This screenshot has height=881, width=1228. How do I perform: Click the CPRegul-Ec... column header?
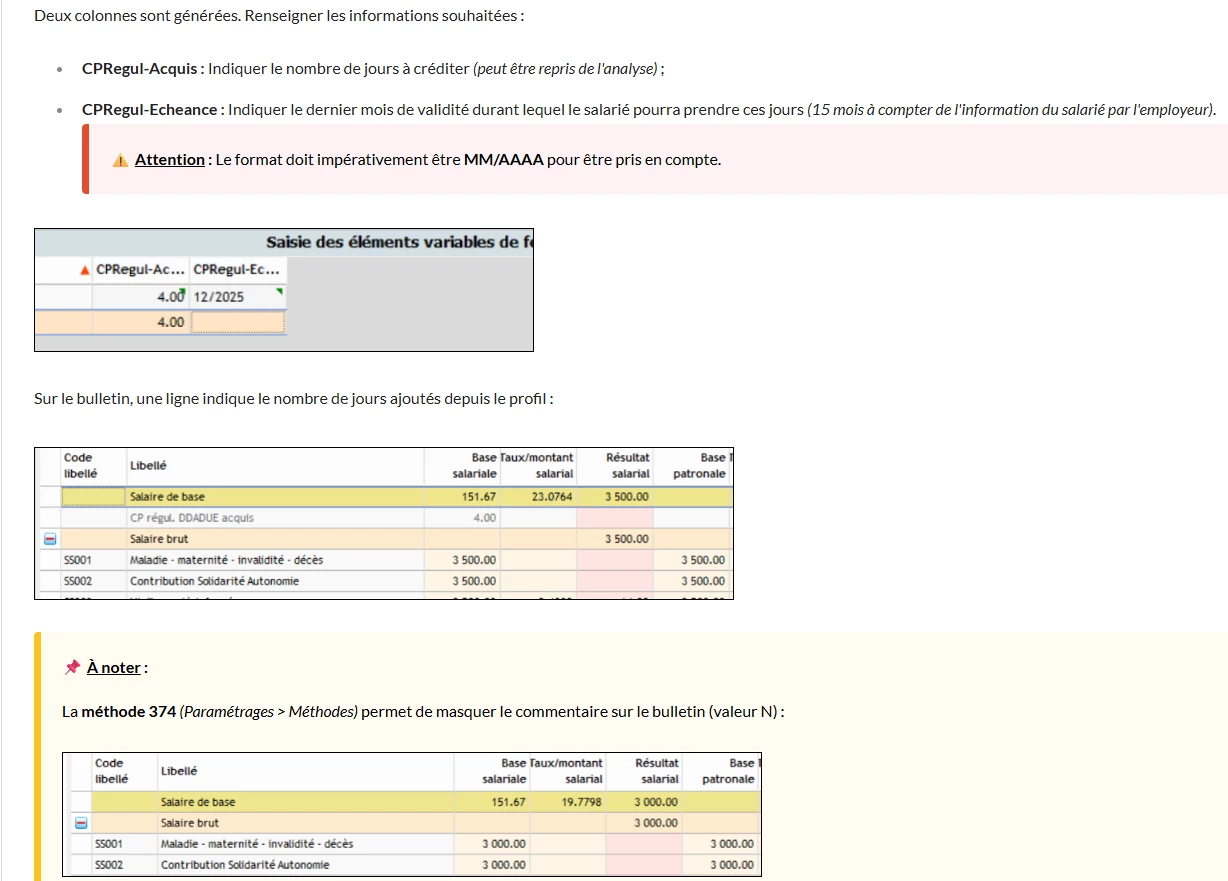click(238, 270)
